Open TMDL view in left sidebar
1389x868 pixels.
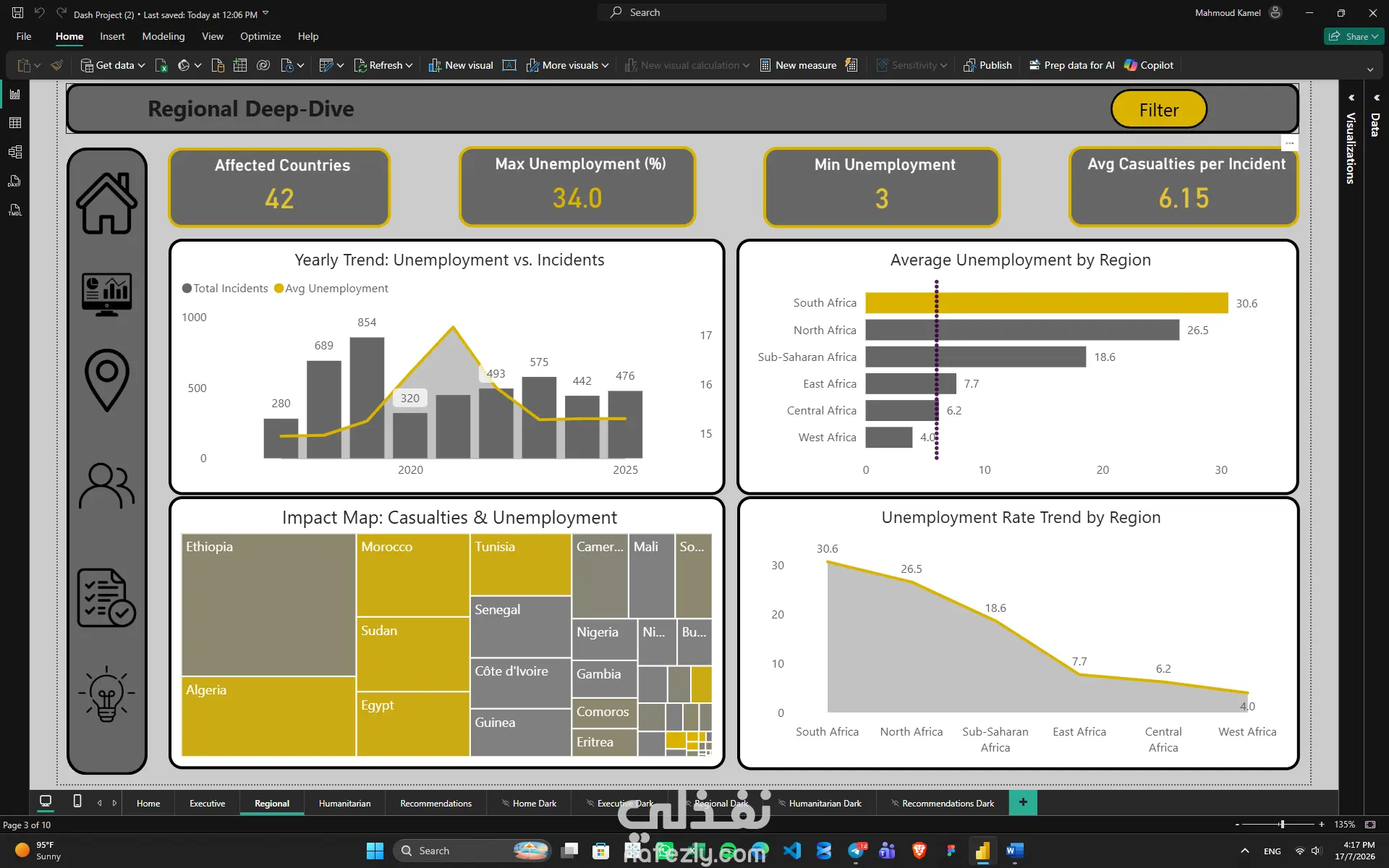tap(14, 210)
